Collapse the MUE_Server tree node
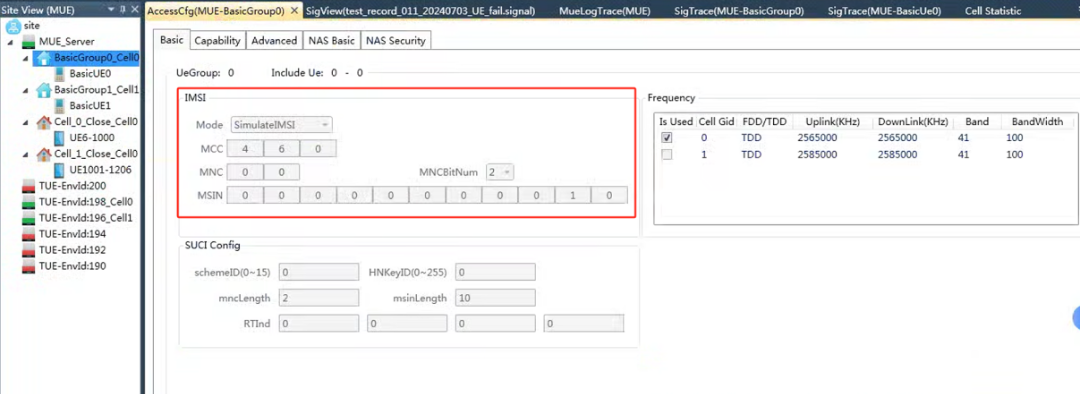Viewport: 1080px width, 394px height. [x=11, y=42]
